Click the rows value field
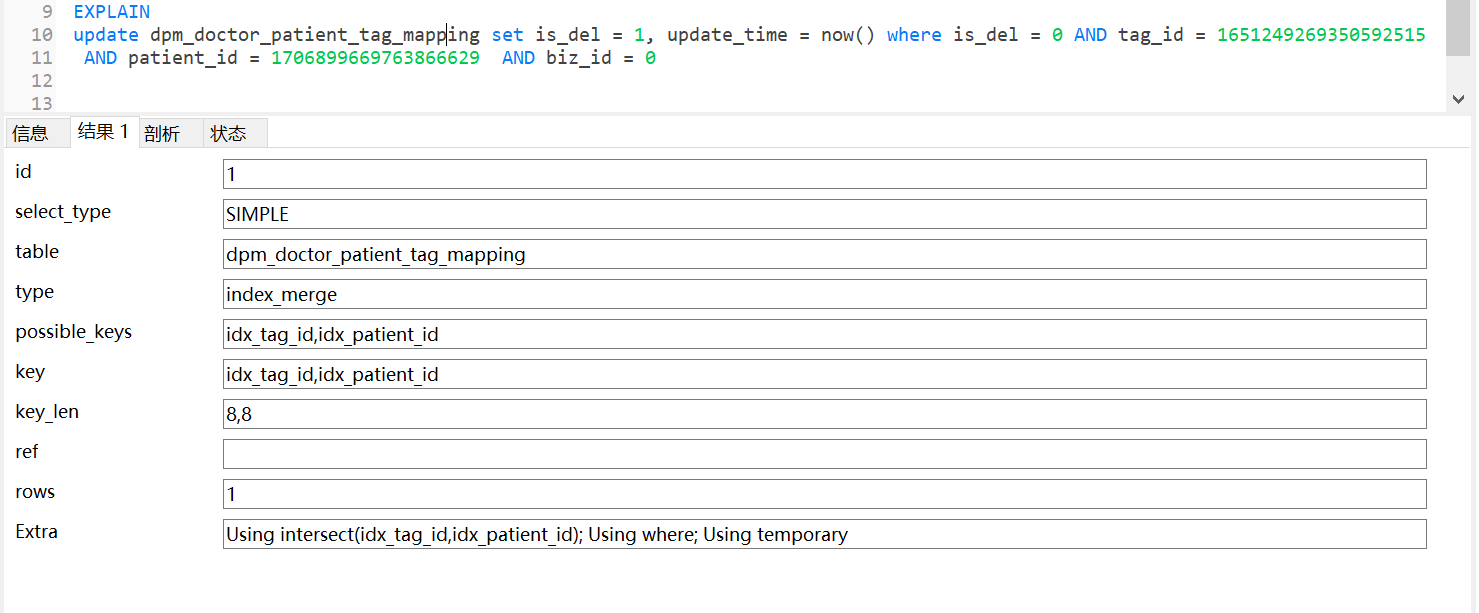 coord(824,494)
